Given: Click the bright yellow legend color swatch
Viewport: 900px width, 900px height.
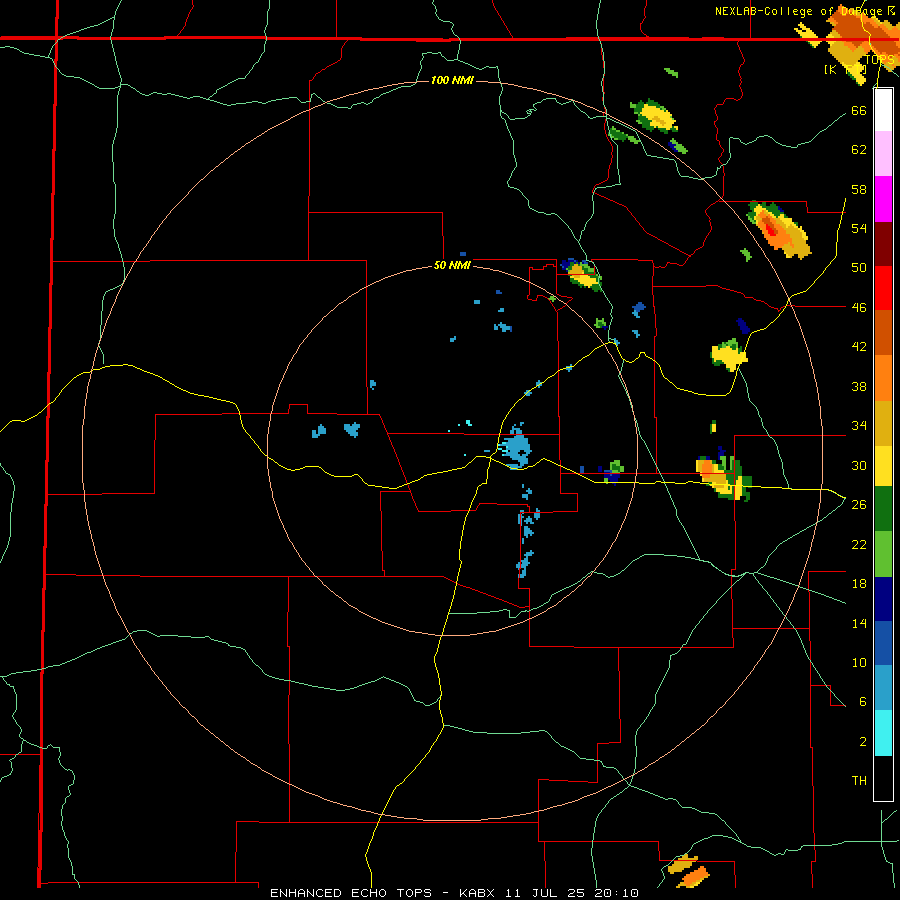Looking at the screenshot, I should pos(883,466).
